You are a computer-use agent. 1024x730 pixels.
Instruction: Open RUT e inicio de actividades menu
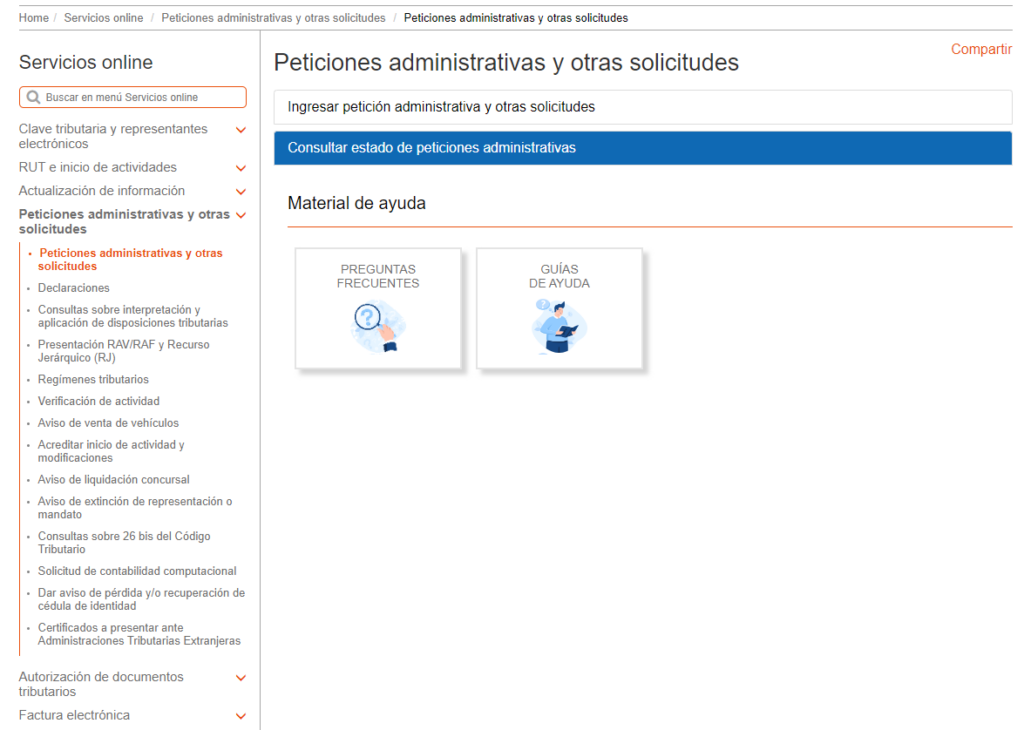point(97,167)
